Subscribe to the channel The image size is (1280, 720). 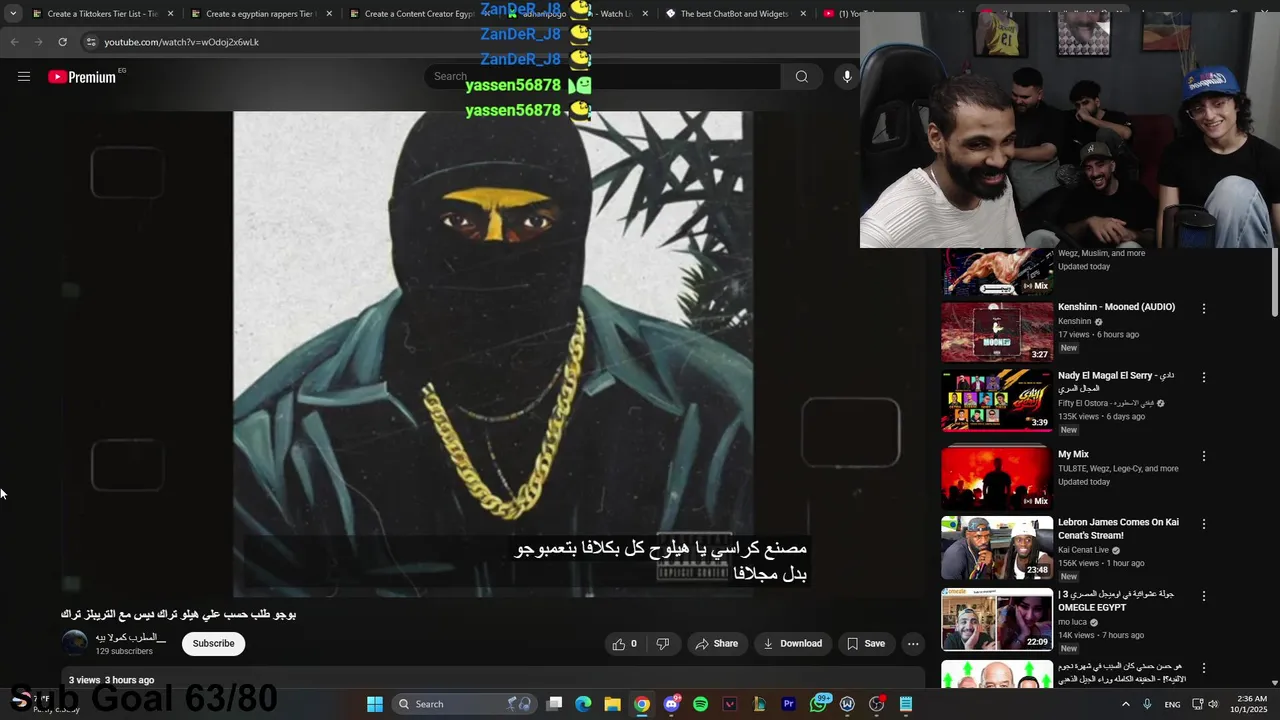point(214,643)
